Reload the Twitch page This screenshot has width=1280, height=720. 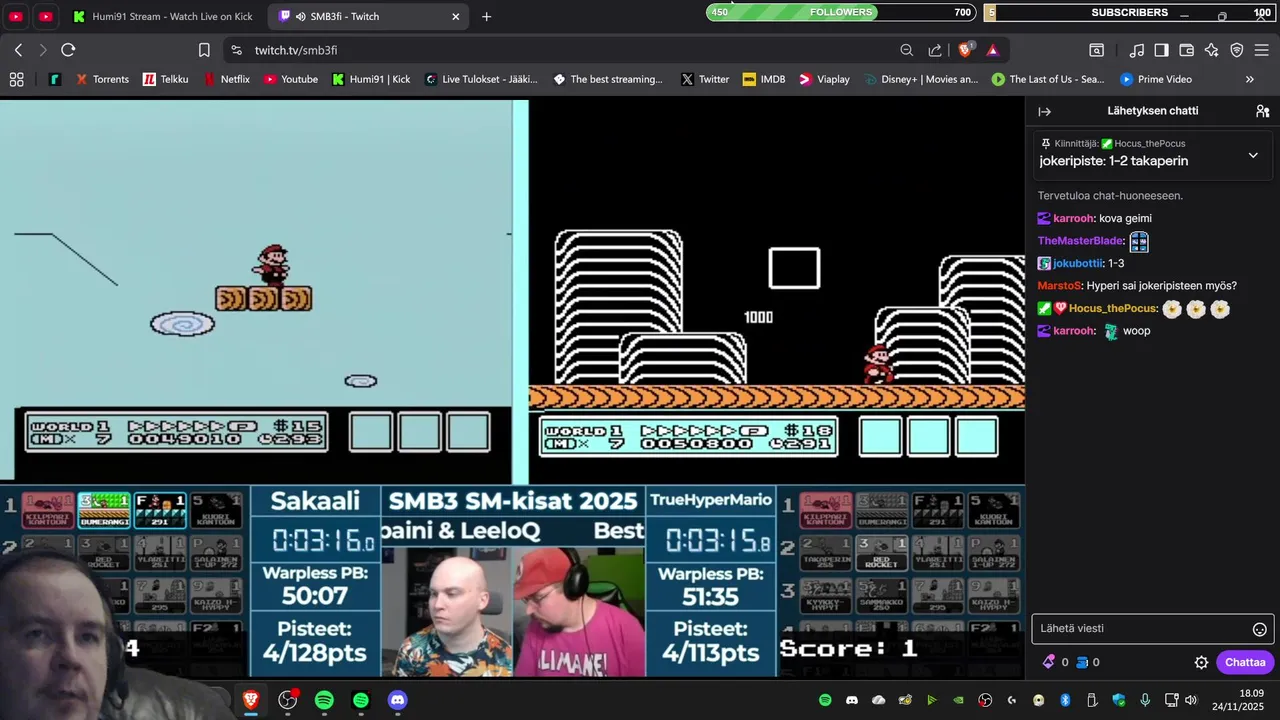pos(68,50)
